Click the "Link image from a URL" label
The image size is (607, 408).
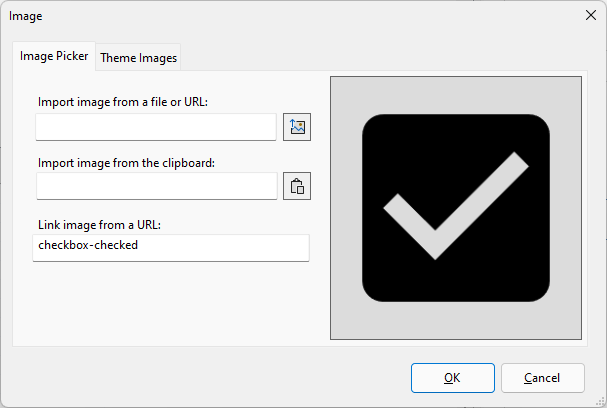tap(99, 225)
